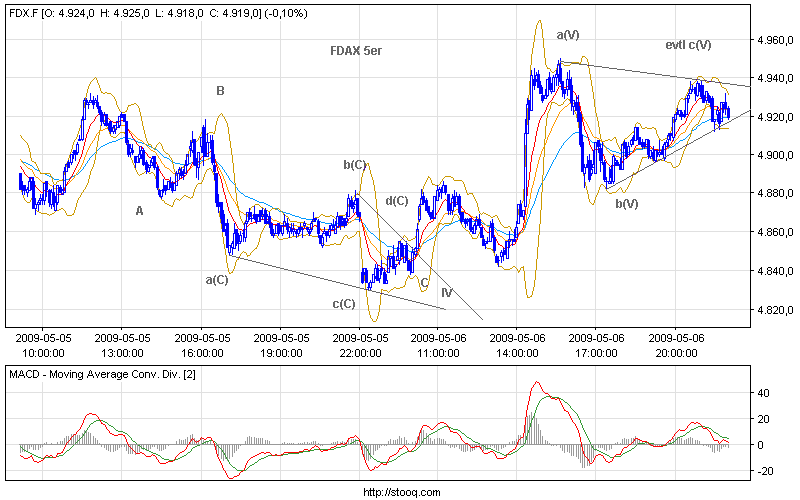Click the 17:00:00 time axis label

pos(596,353)
